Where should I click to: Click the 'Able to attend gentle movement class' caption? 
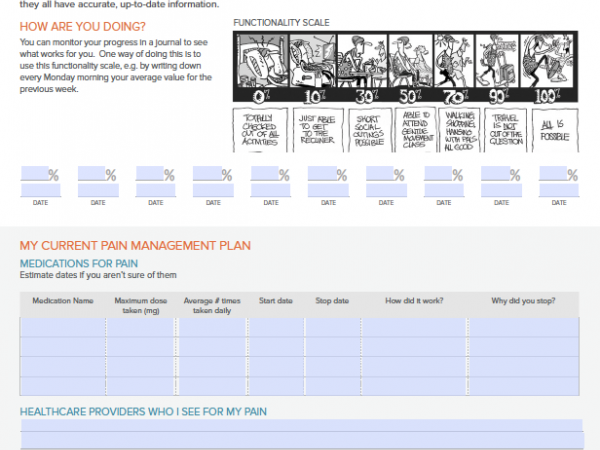(416, 130)
